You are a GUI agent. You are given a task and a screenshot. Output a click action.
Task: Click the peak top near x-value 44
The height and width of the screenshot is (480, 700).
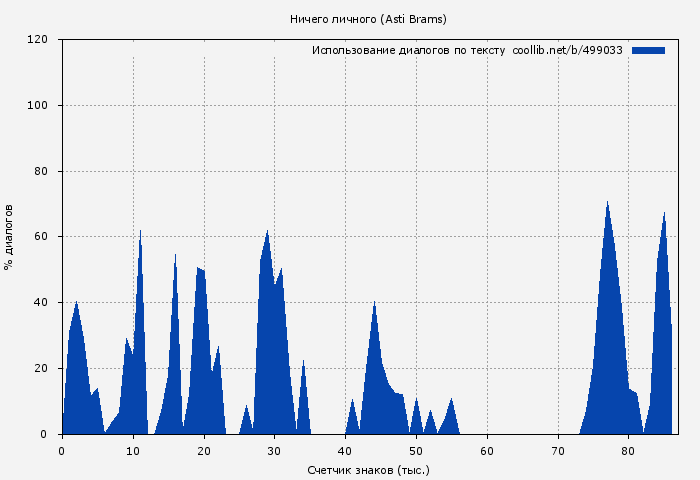[374, 303]
